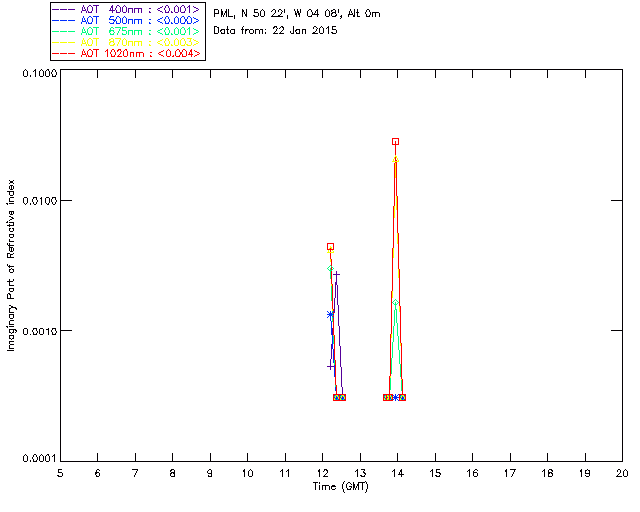Click the green diamond marker near time 14

pos(395,303)
